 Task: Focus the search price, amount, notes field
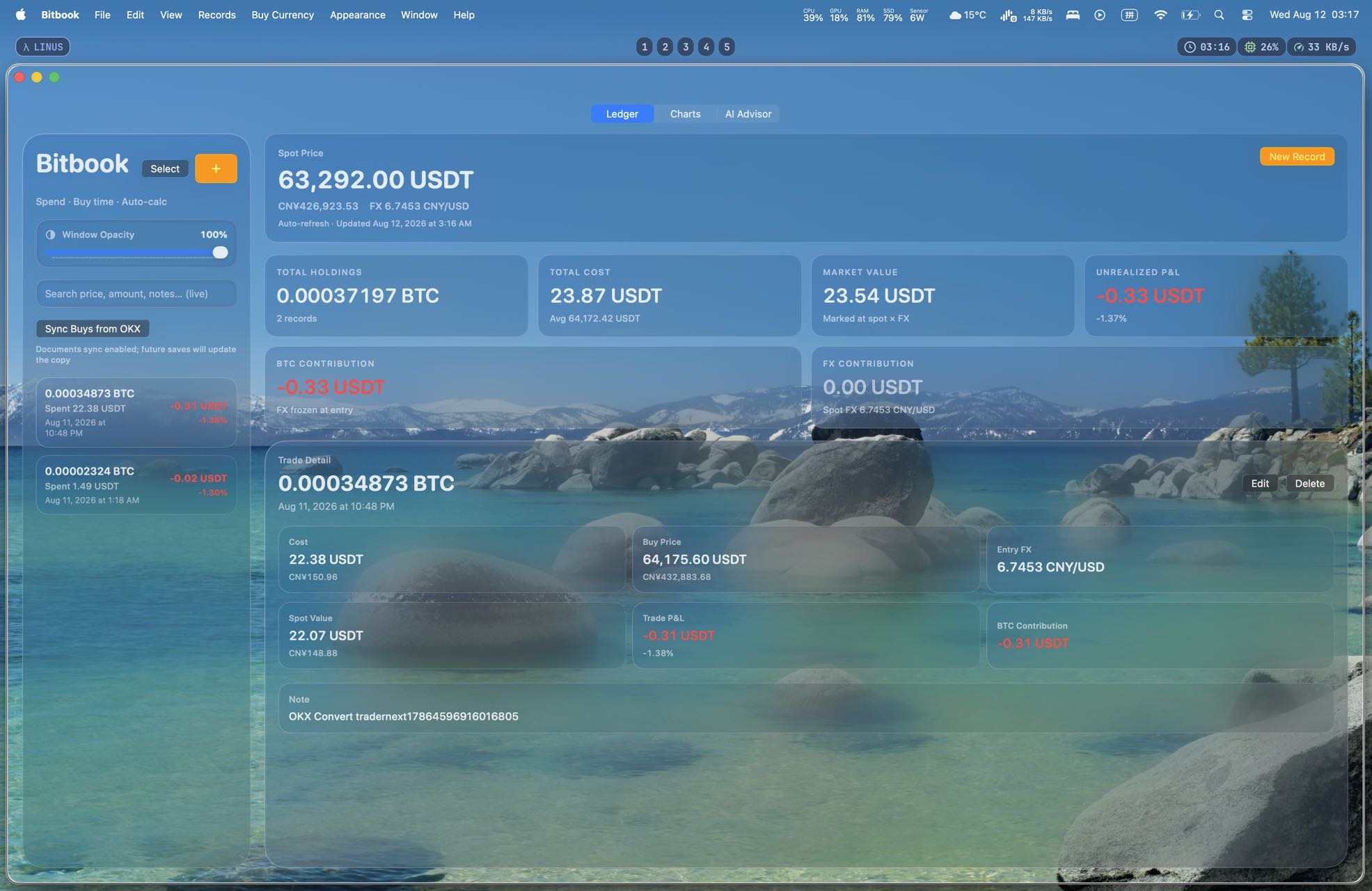(x=136, y=294)
